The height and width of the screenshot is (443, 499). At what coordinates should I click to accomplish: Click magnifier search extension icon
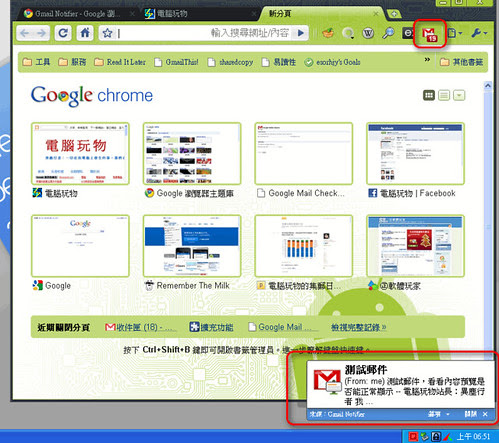(388, 33)
